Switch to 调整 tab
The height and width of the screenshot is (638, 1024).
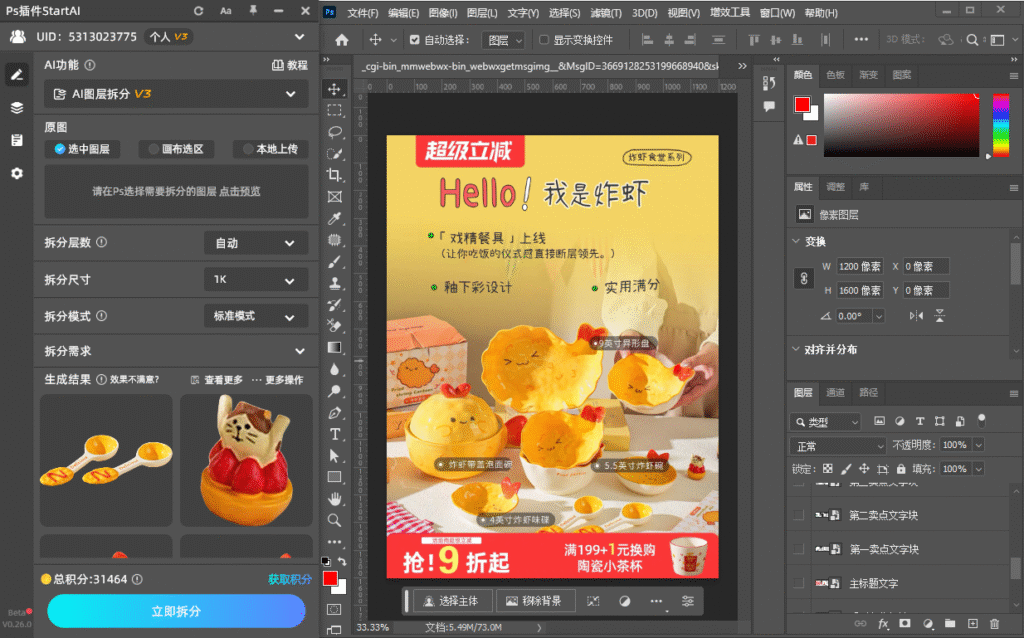(835, 187)
